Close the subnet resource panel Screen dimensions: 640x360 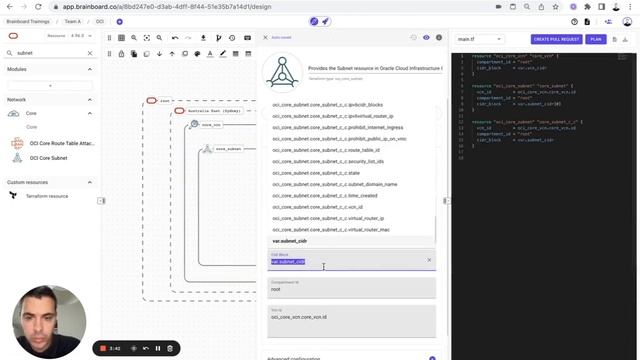265,38
